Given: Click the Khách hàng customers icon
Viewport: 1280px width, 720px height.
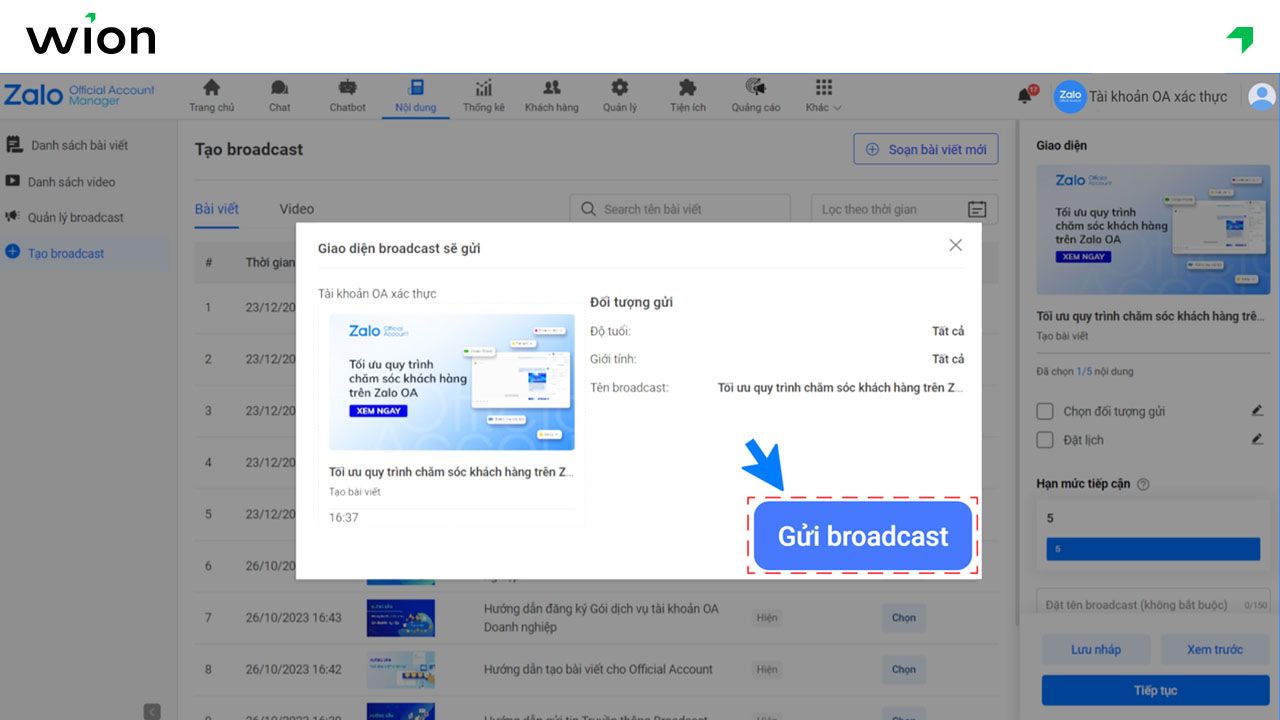Looking at the screenshot, I should (551, 95).
